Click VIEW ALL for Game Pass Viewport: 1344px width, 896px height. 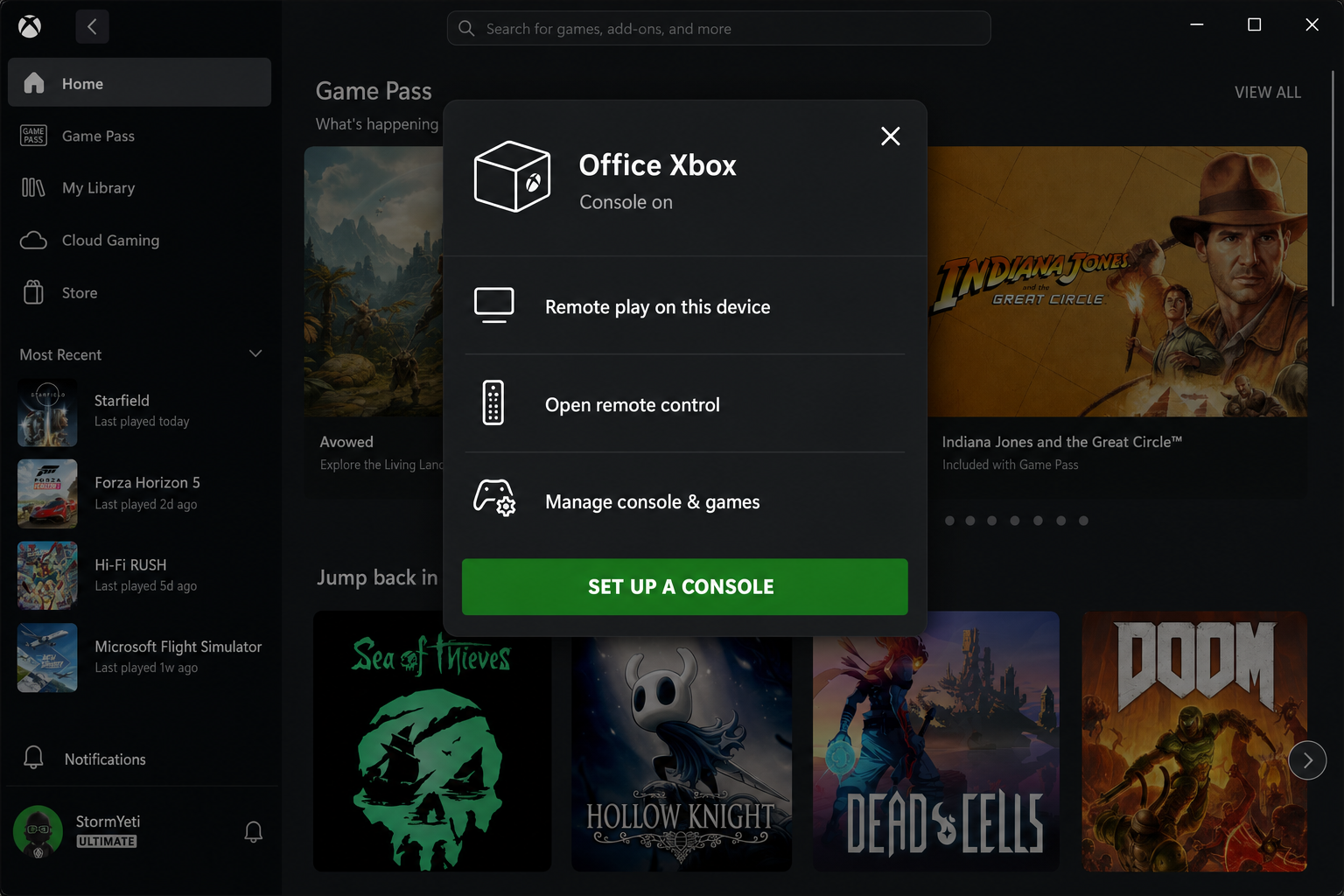(1267, 92)
